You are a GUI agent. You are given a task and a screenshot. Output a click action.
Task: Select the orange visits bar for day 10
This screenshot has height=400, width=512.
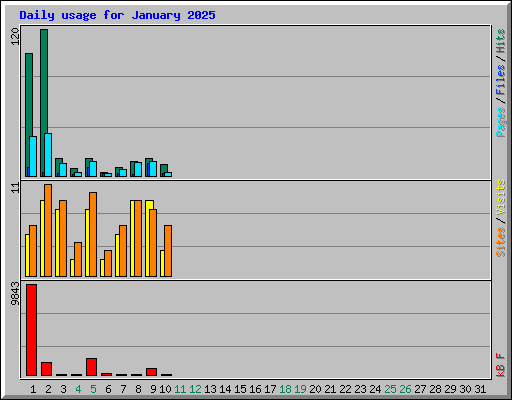(168, 251)
